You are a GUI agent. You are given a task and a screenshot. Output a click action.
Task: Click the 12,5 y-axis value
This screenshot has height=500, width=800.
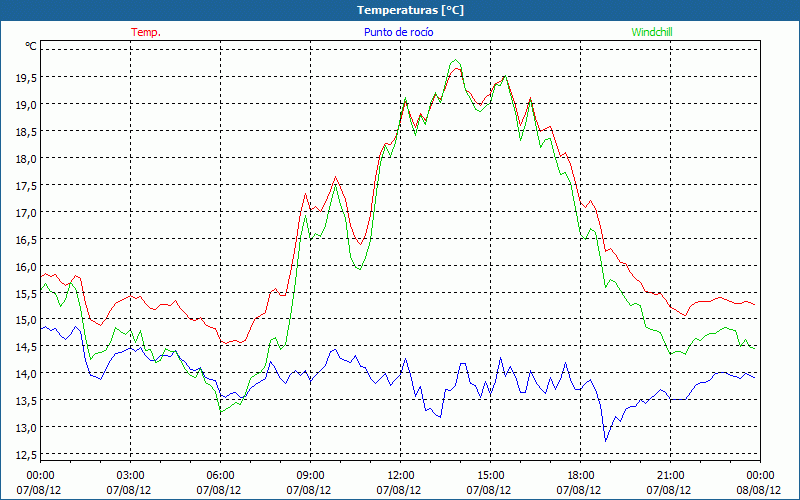26,455
